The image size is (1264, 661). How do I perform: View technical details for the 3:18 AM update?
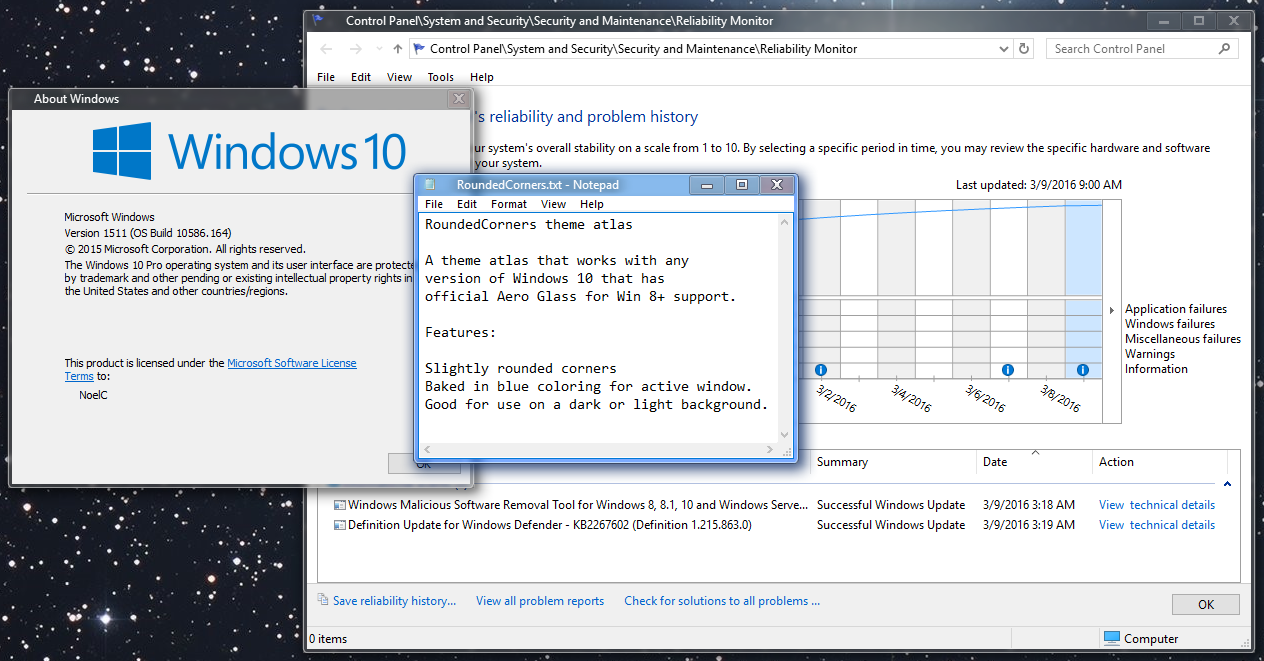(1157, 505)
